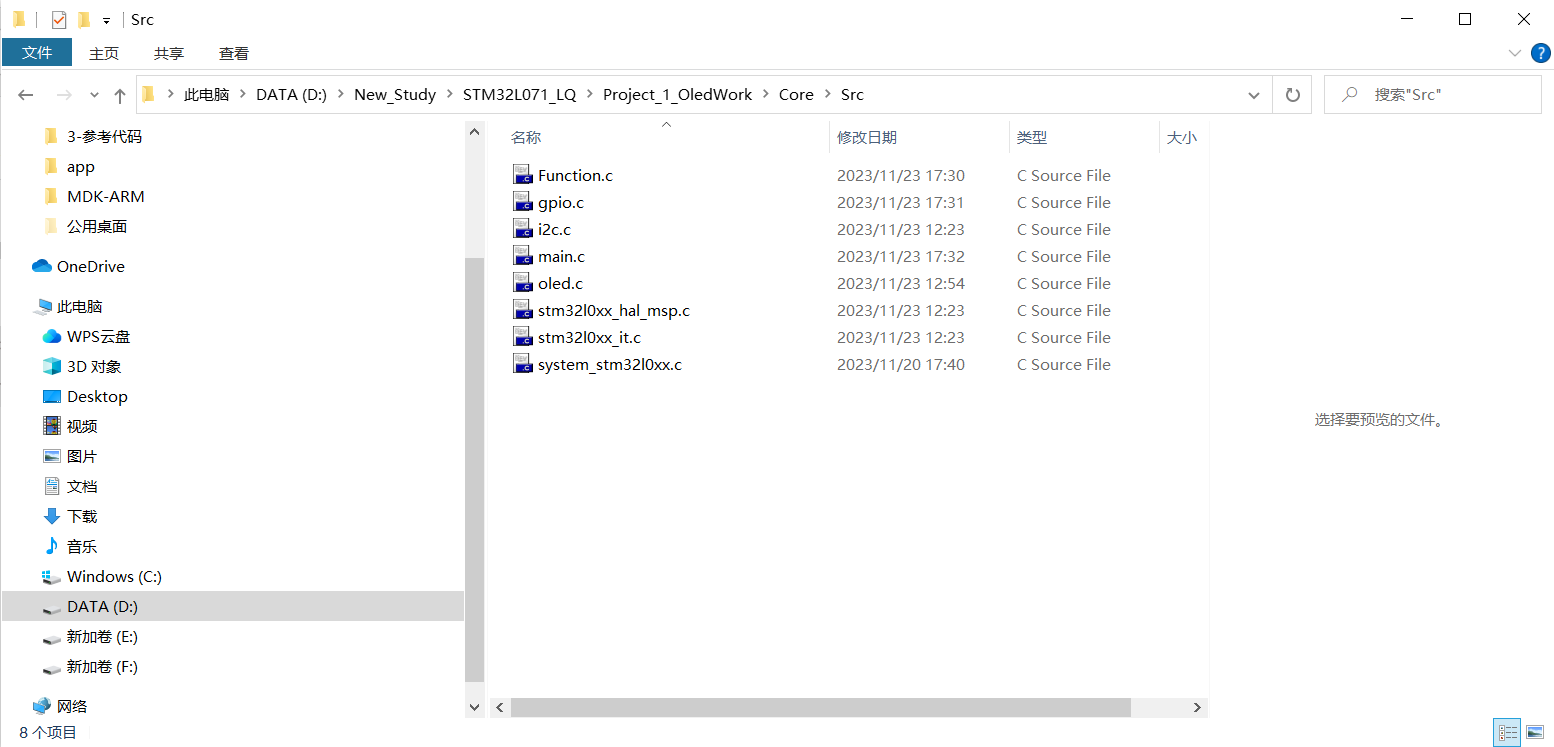
Task: Switch to the 共享 ribbon tab
Action: click(169, 53)
